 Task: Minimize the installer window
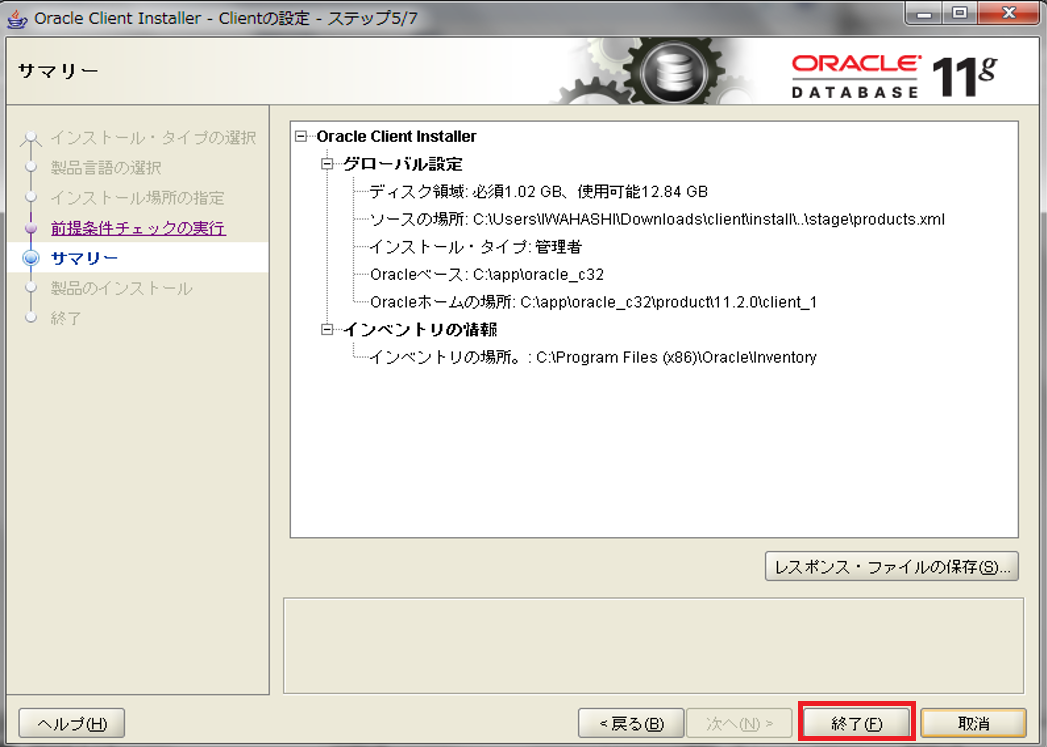[x=924, y=13]
